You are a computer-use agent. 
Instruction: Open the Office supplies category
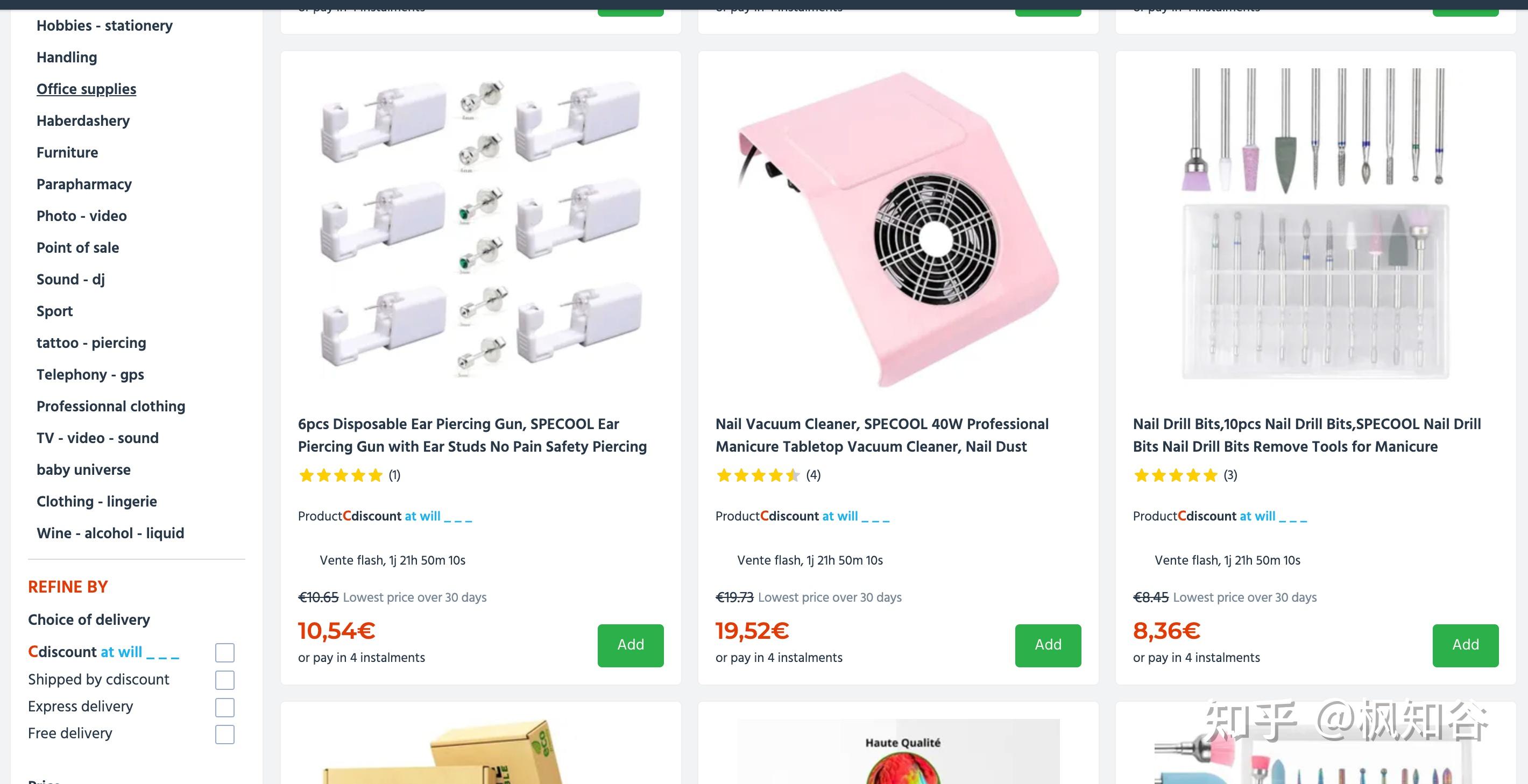pos(87,89)
